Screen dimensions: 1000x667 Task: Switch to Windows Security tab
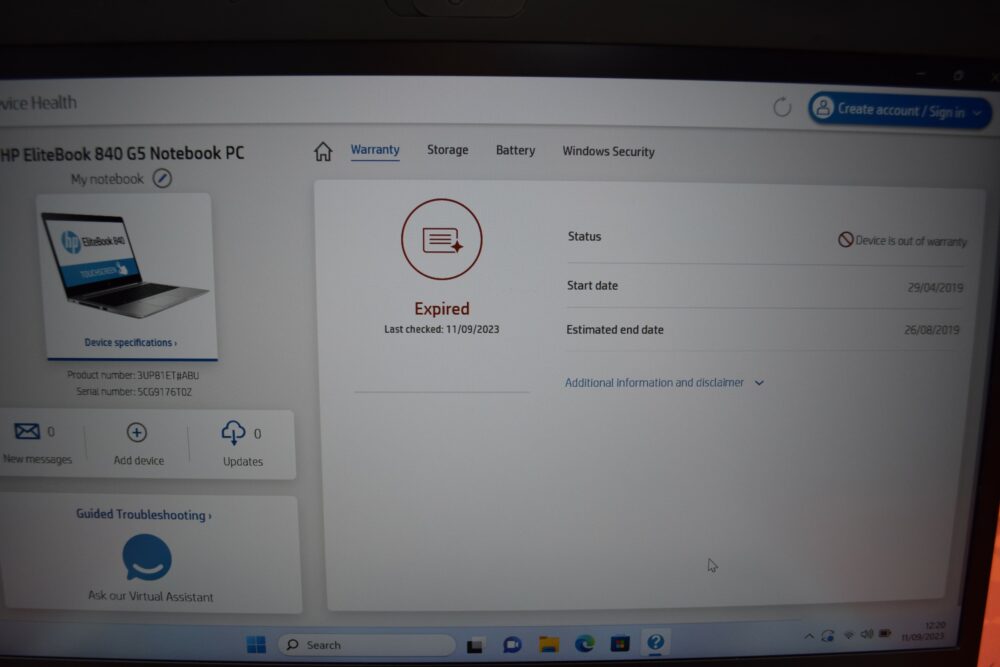click(608, 152)
